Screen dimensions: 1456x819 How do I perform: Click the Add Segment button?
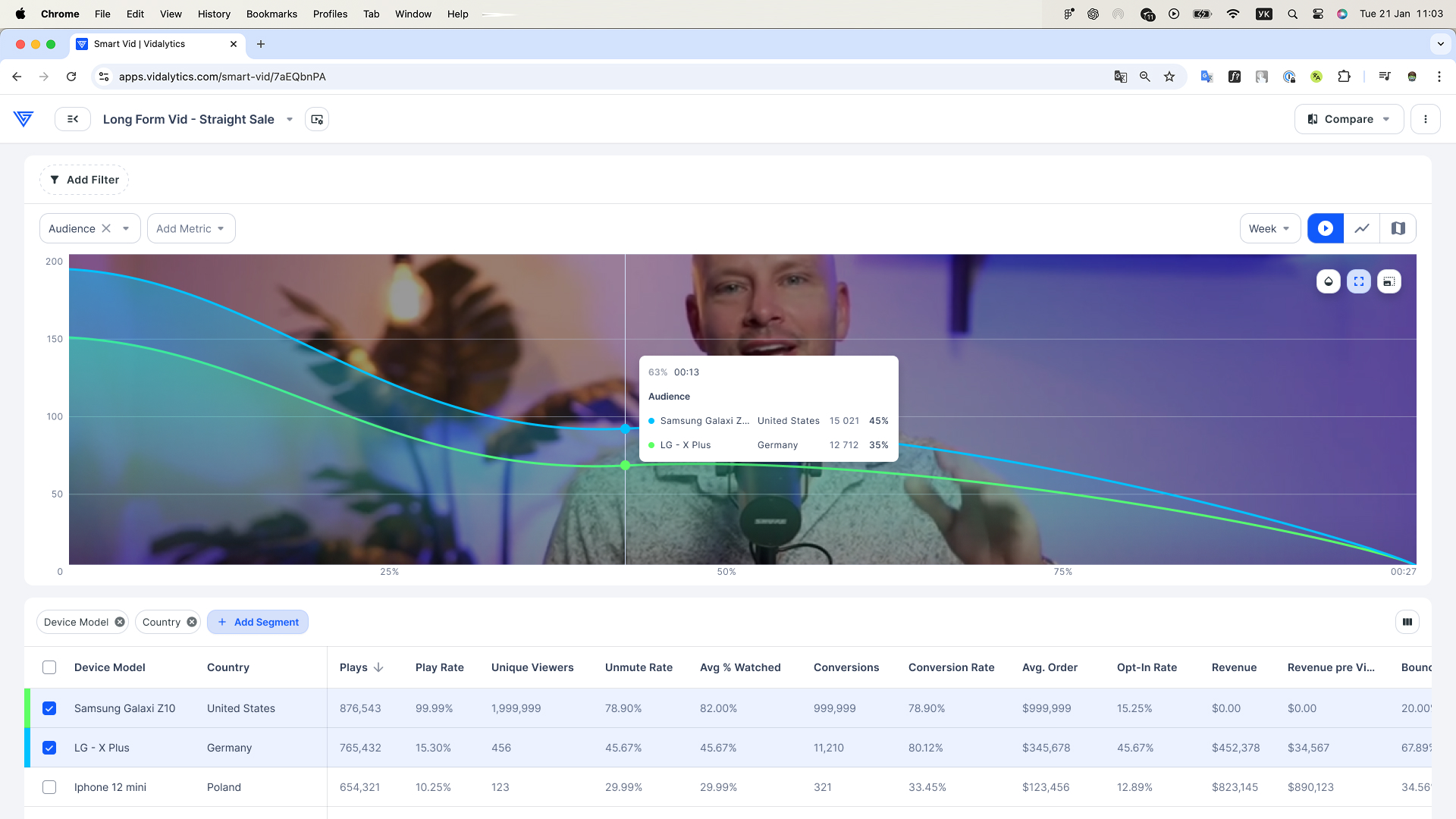(258, 622)
